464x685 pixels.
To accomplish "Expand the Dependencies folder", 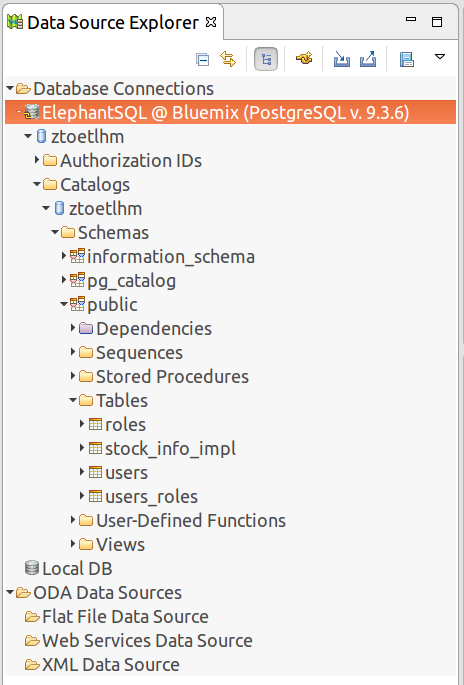I will tap(73, 328).
